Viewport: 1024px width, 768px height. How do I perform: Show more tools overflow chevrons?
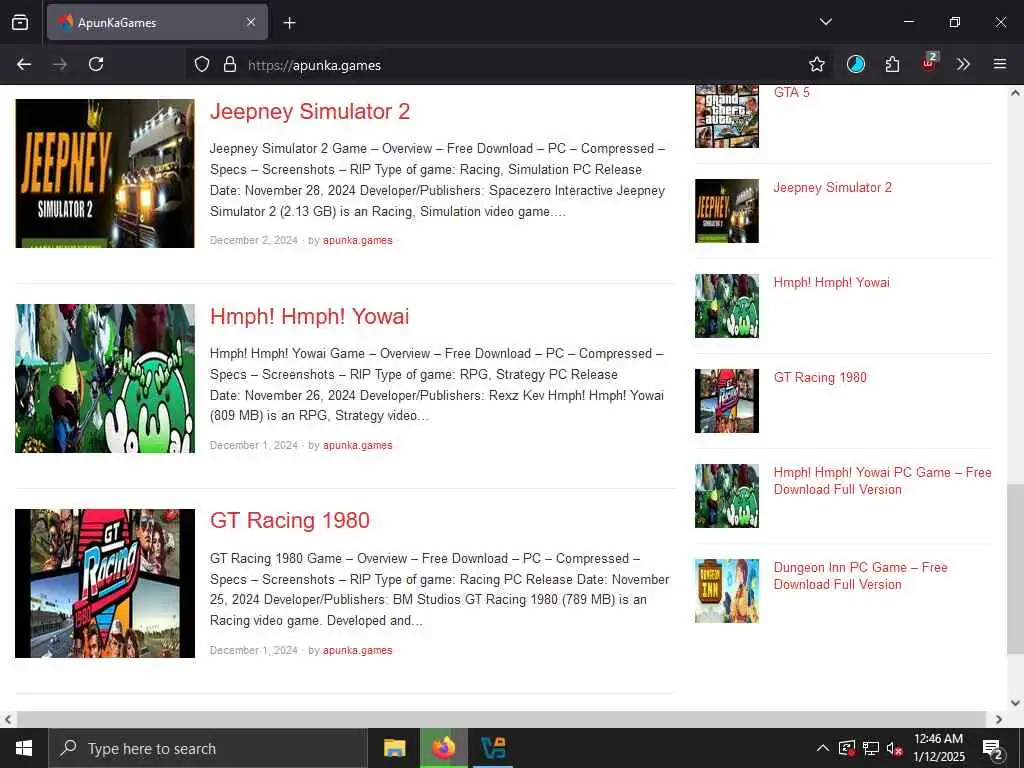[x=963, y=64]
